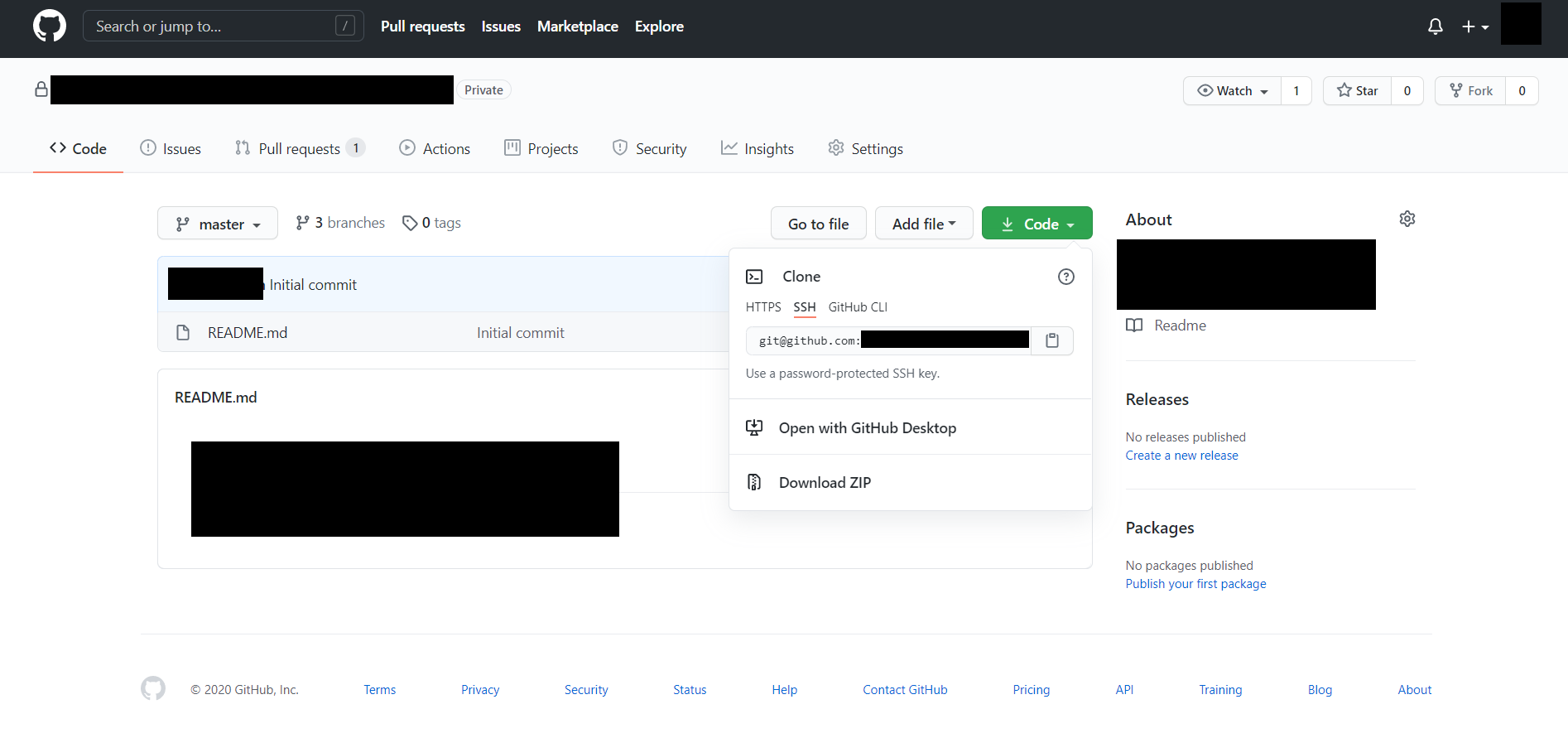Screen dimensions: 1568x738
Task: Open Issues in top navigation
Action: point(501,27)
